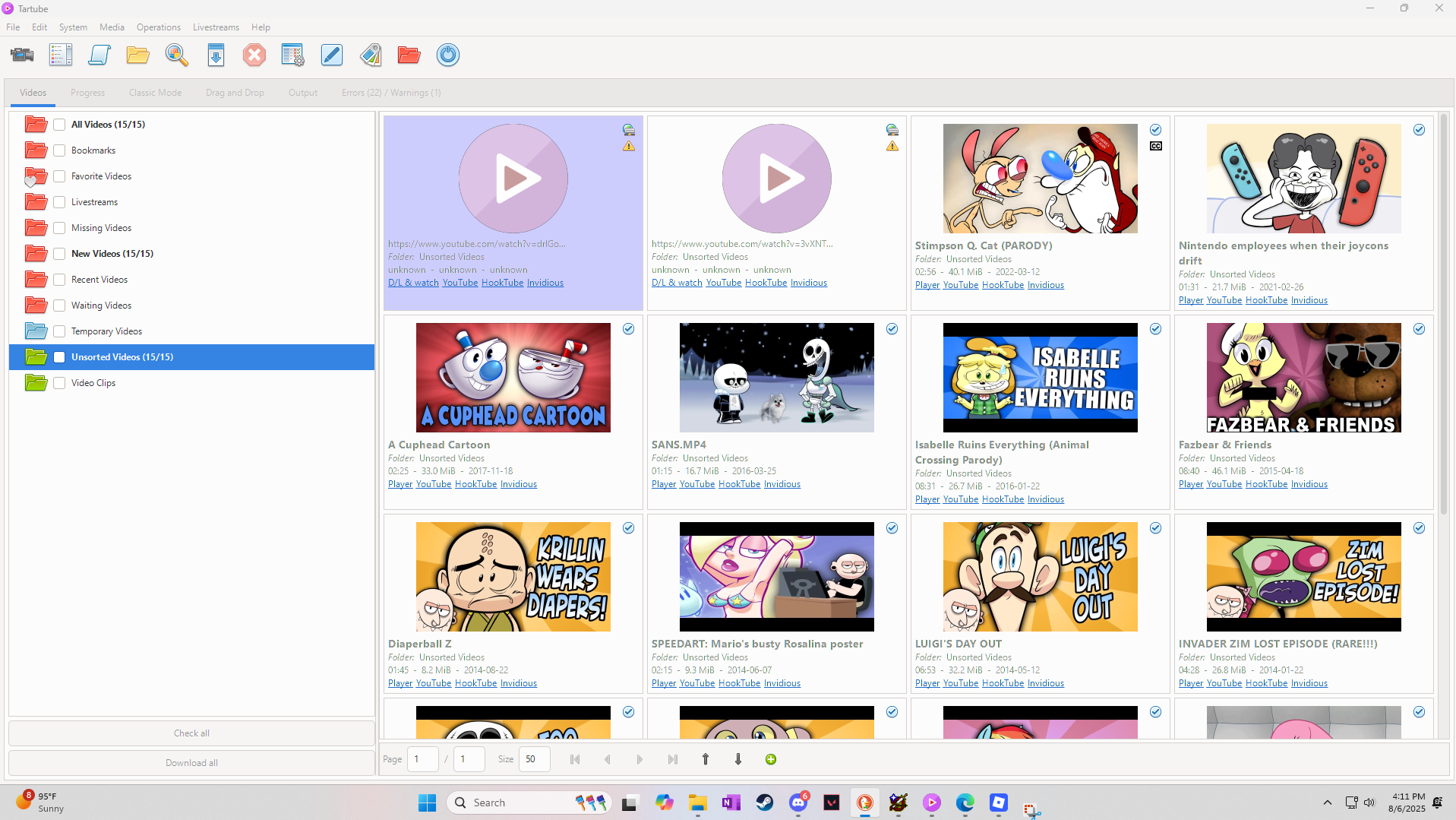Select the Video Clips folder row
1456x820 pixels.
tap(191, 383)
